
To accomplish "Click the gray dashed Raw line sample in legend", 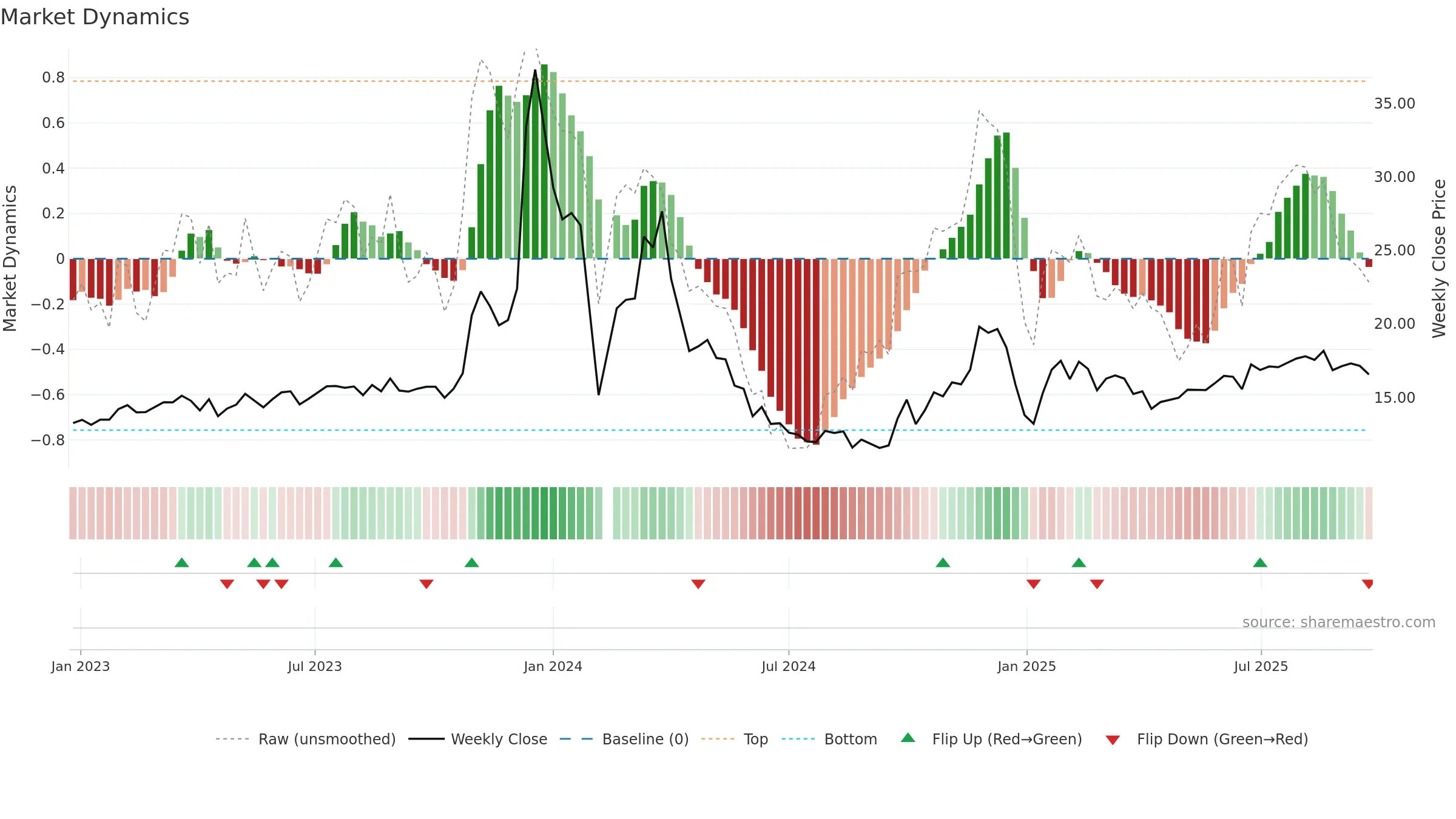I will pos(232,739).
